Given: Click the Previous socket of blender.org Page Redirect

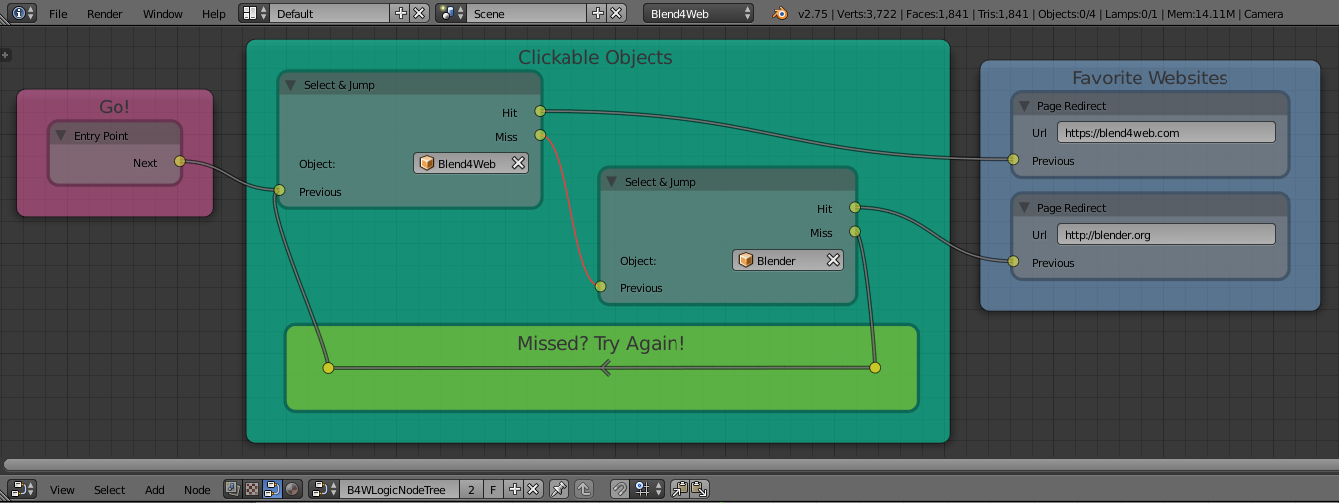Looking at the screenshot, I should click(1013, 261).
